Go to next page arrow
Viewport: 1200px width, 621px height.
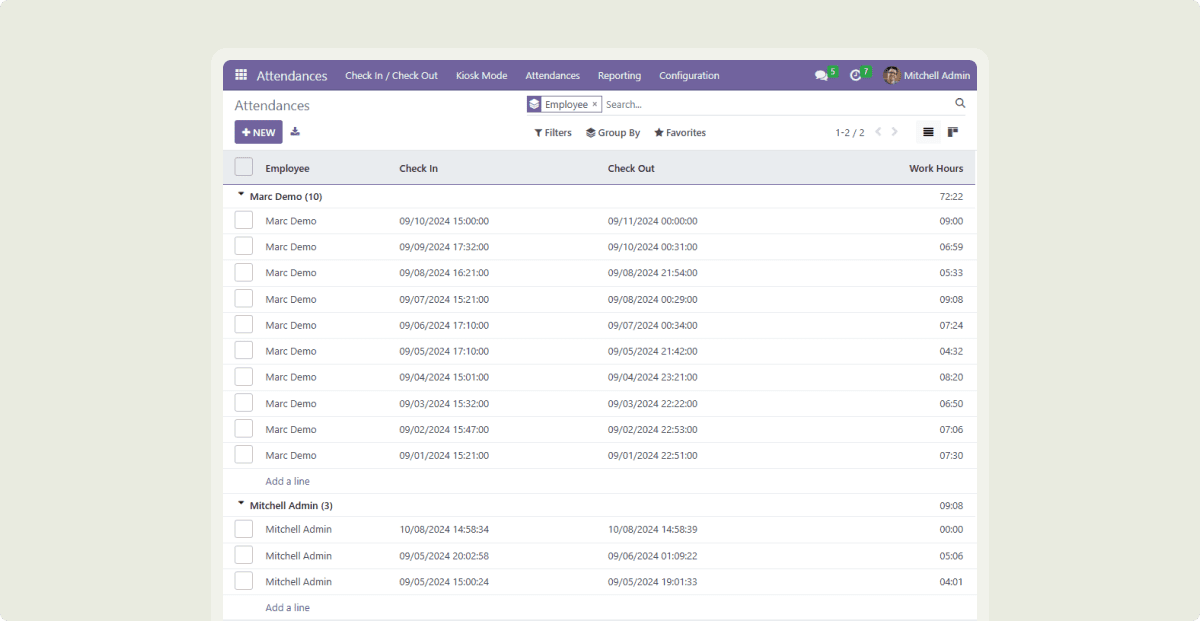[x=895, y=132]
